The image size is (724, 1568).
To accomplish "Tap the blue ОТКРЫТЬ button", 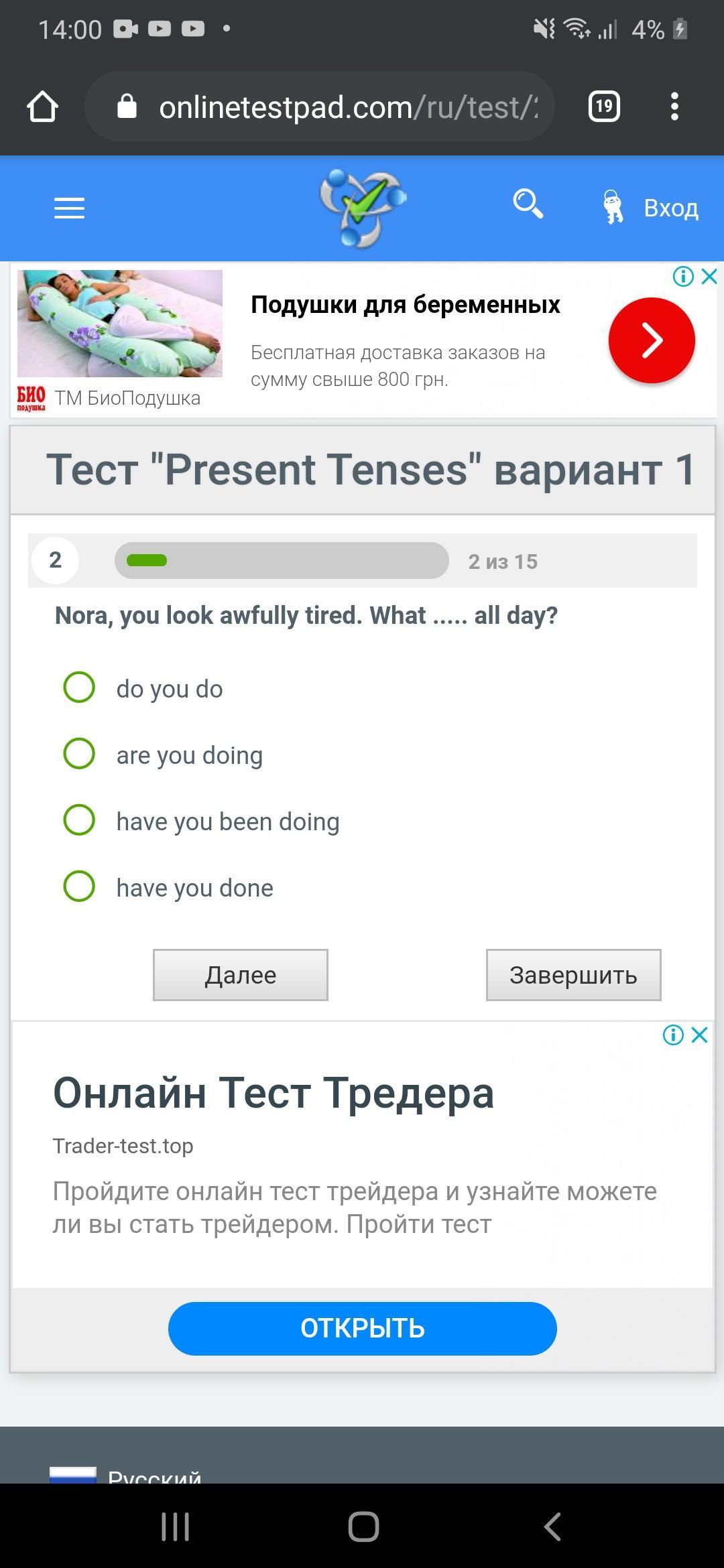I will click(363, 1329).
